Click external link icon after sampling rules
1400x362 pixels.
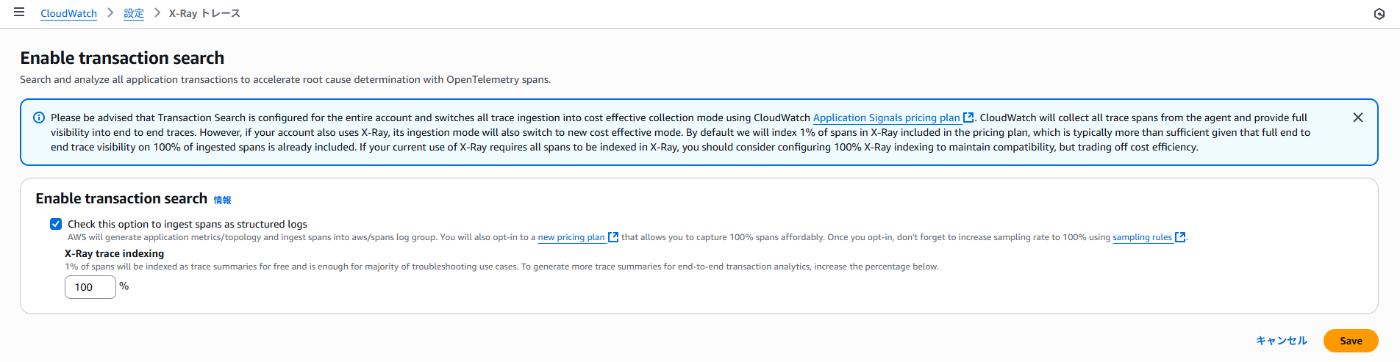[x=1180, y=237]
